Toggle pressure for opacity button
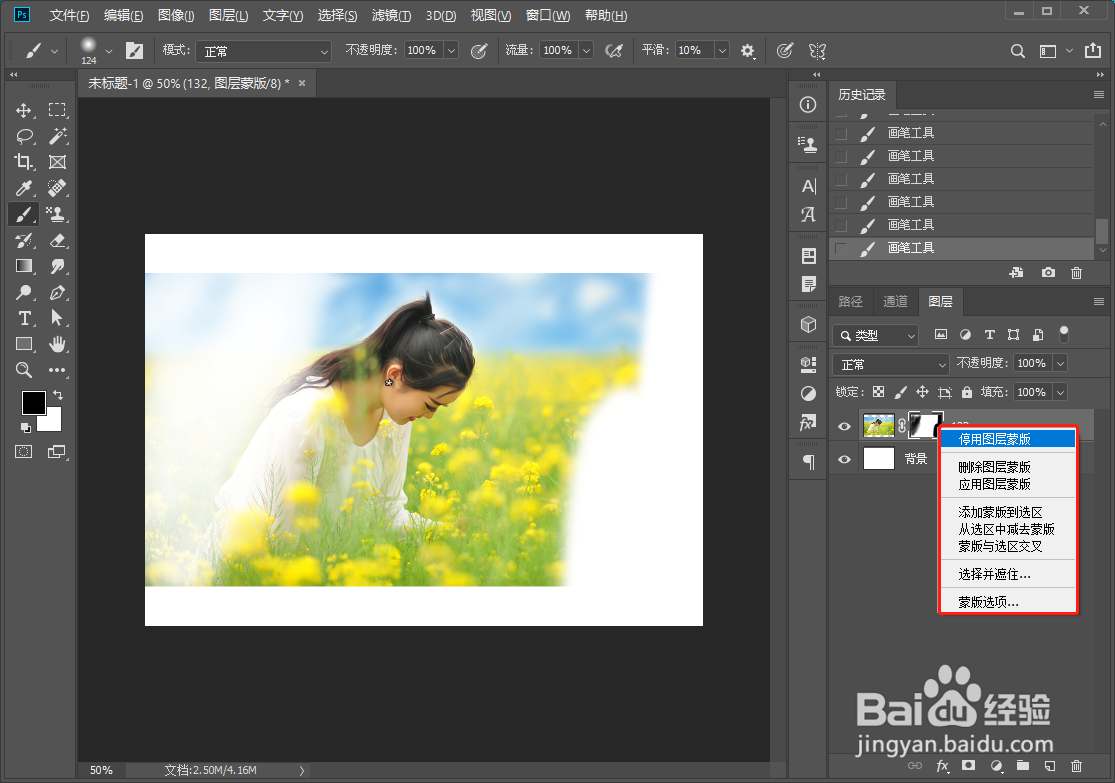 coord(479,50)
